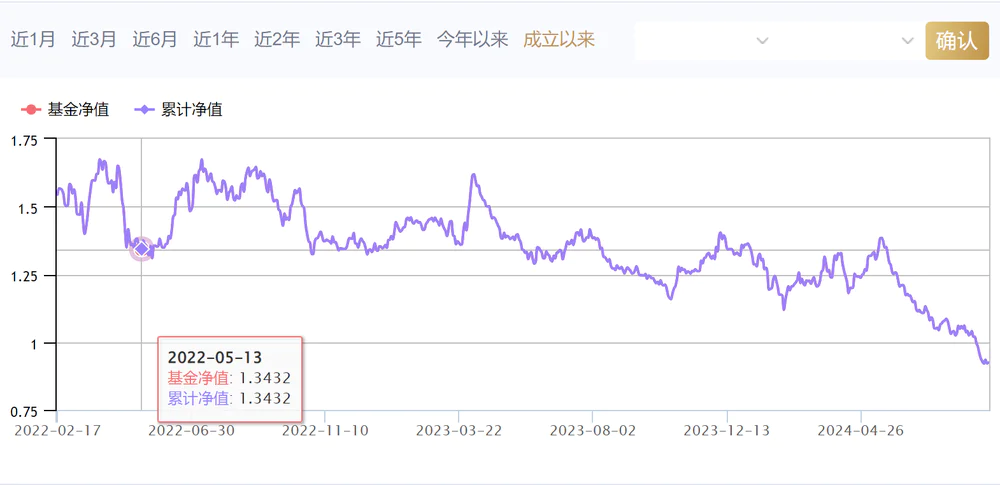Click the 2023-03-22 x-axis date label
The height and width of the screenshot is (485, 1000).
[x=459, y=431]
